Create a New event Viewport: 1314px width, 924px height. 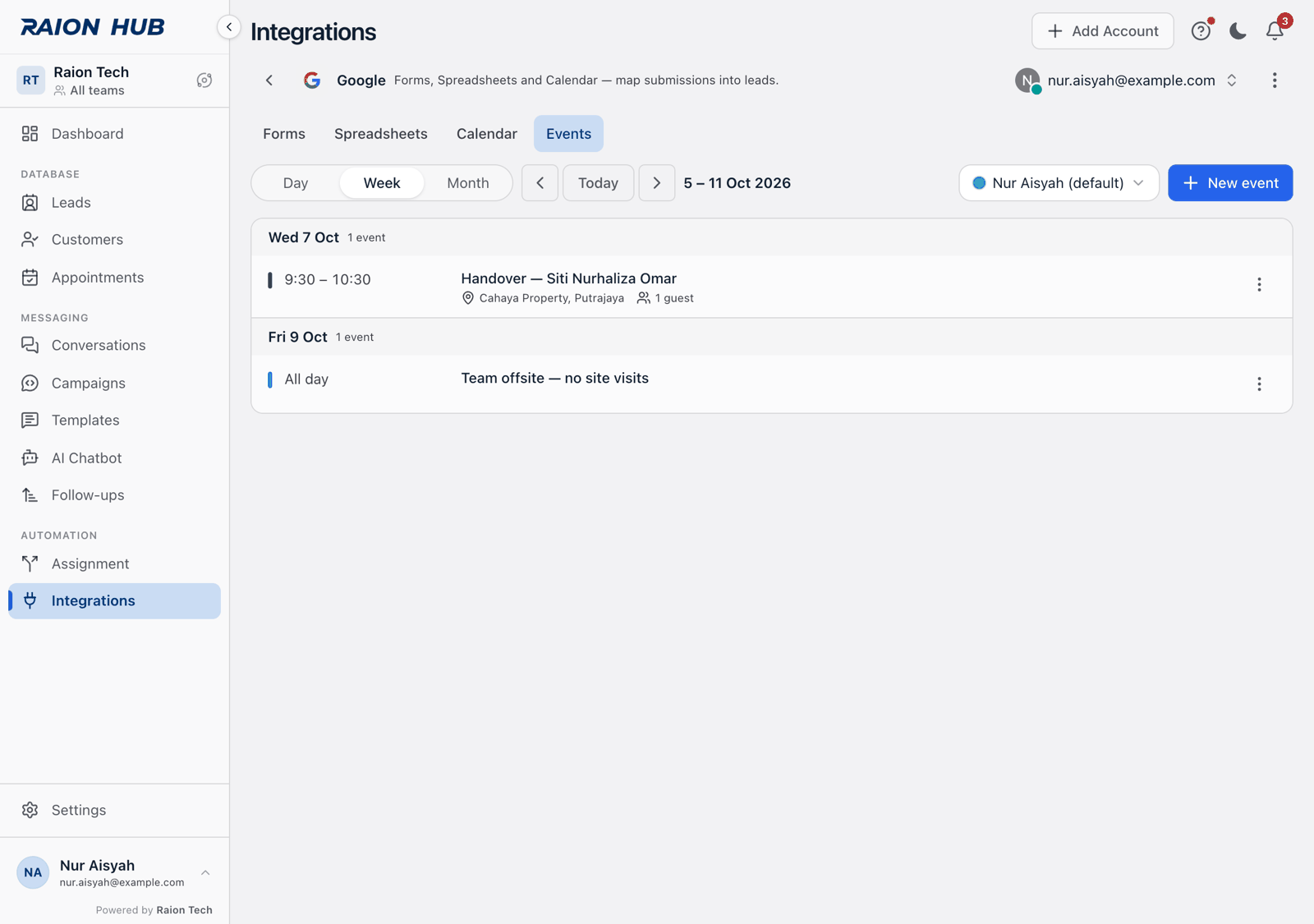[x=1230, y=183]
